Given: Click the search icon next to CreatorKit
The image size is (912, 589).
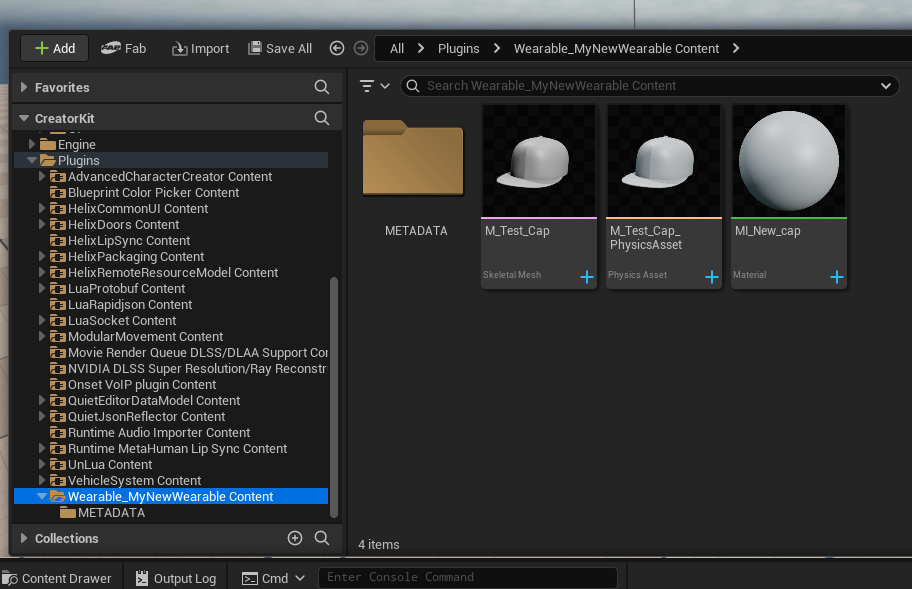Looking at the screenshot, I should point(322,118).
